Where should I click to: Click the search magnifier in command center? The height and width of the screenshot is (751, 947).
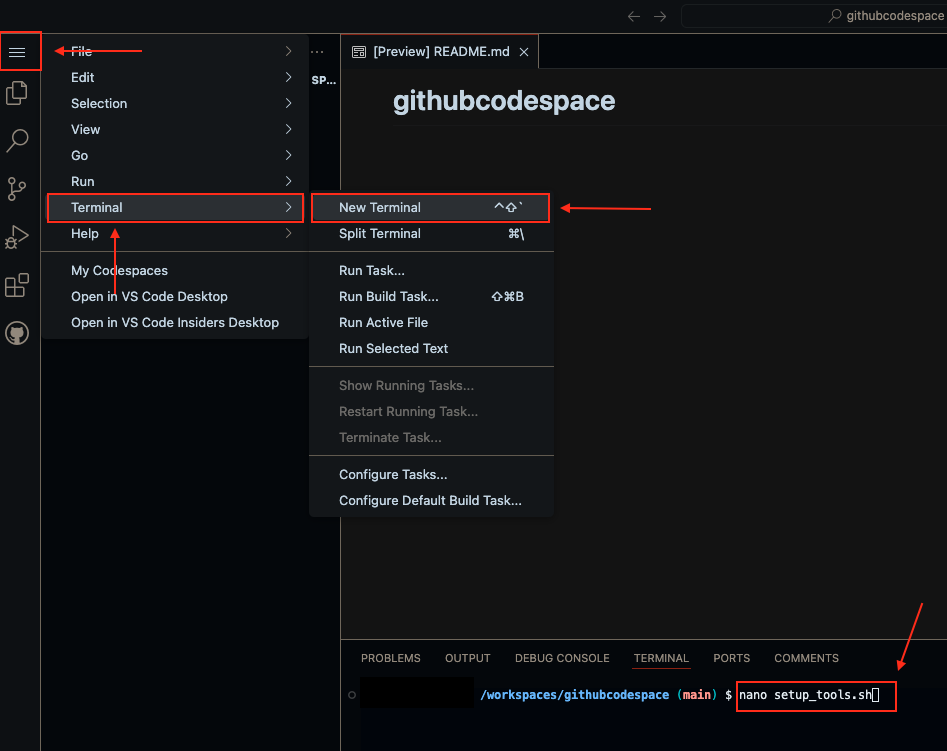click(835, 16)
